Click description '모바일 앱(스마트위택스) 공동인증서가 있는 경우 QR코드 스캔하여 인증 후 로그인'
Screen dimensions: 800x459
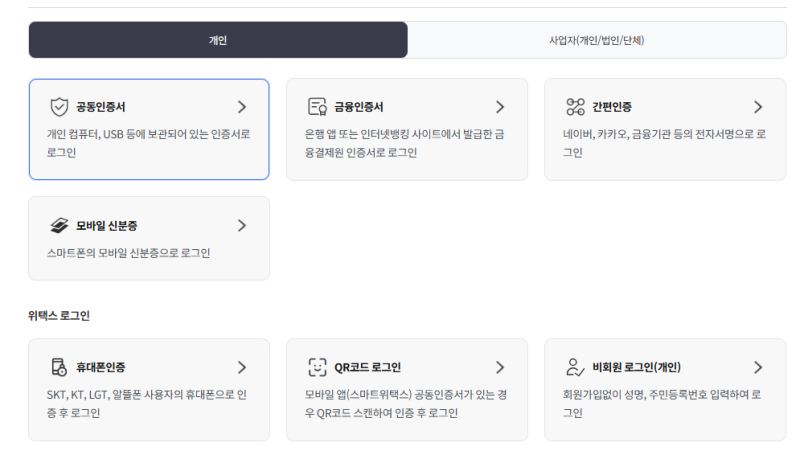[406, 403]
